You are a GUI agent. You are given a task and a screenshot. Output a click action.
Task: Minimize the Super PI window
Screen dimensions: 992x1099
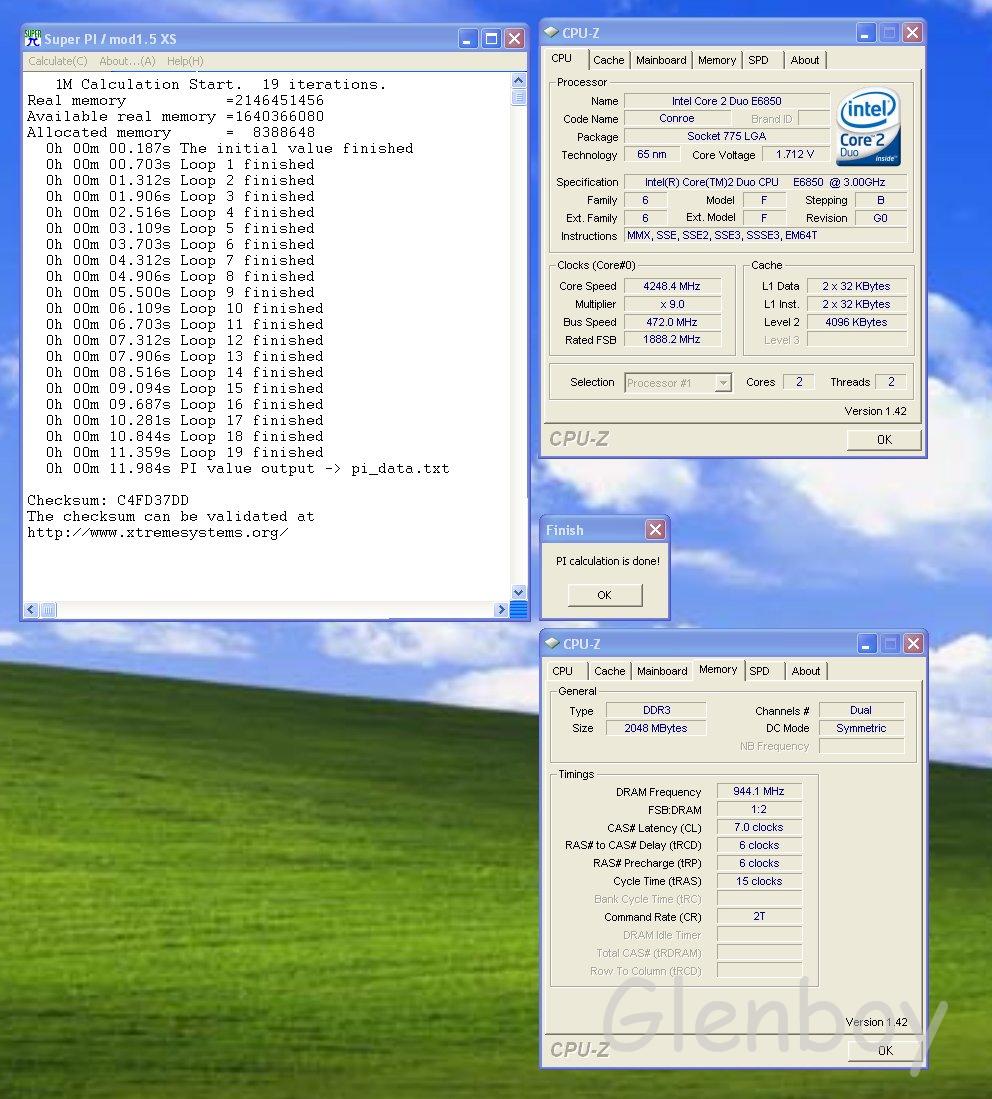tap(468, 39)
